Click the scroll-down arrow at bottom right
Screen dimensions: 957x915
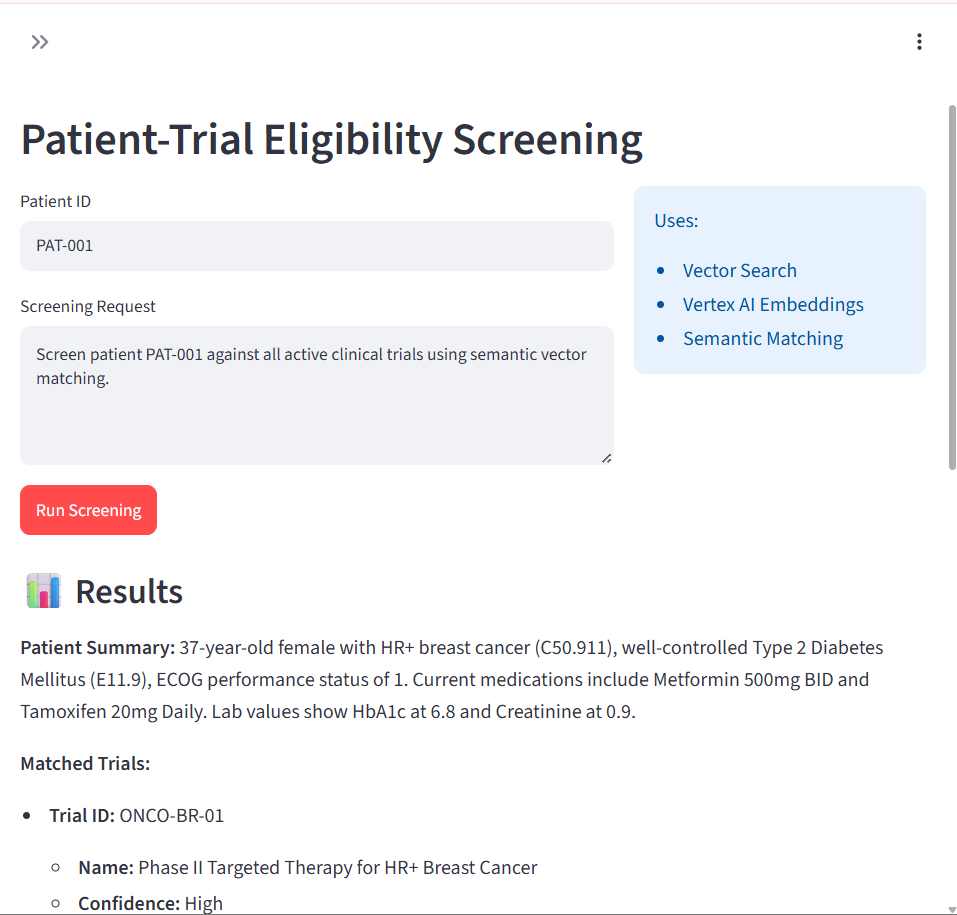(x=952, y=910)
